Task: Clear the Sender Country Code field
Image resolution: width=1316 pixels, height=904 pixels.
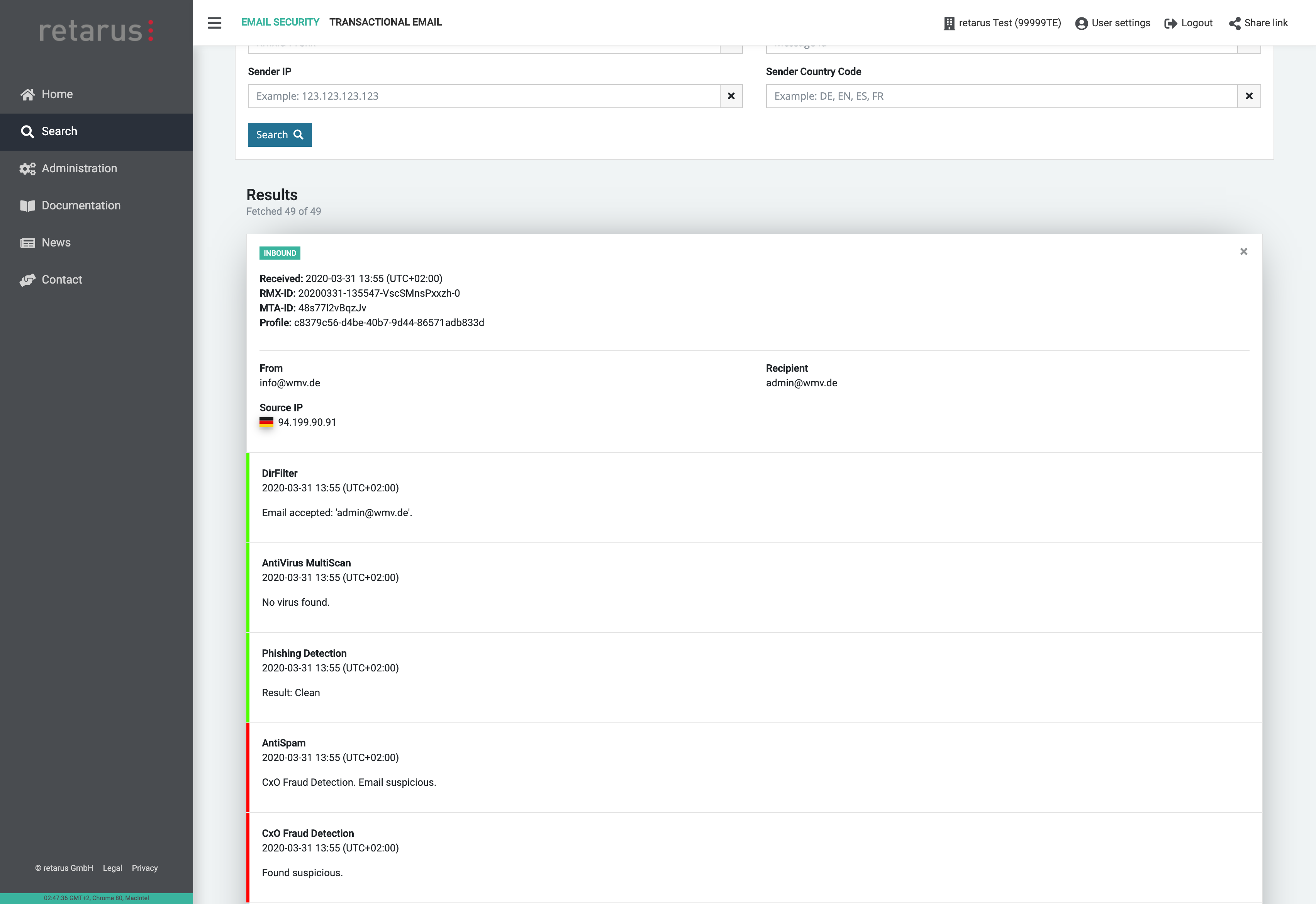Action: 1249,96
